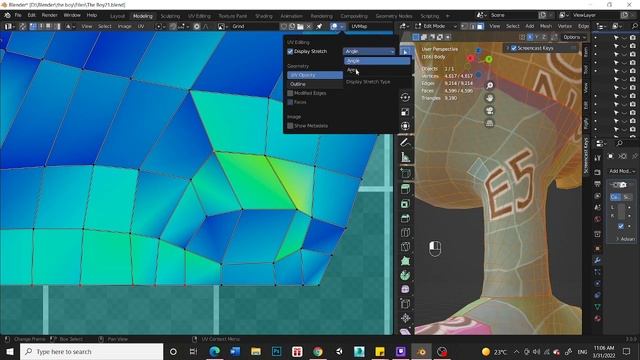Select the Measure tool in viewport toolbar

tap(405, 157)
